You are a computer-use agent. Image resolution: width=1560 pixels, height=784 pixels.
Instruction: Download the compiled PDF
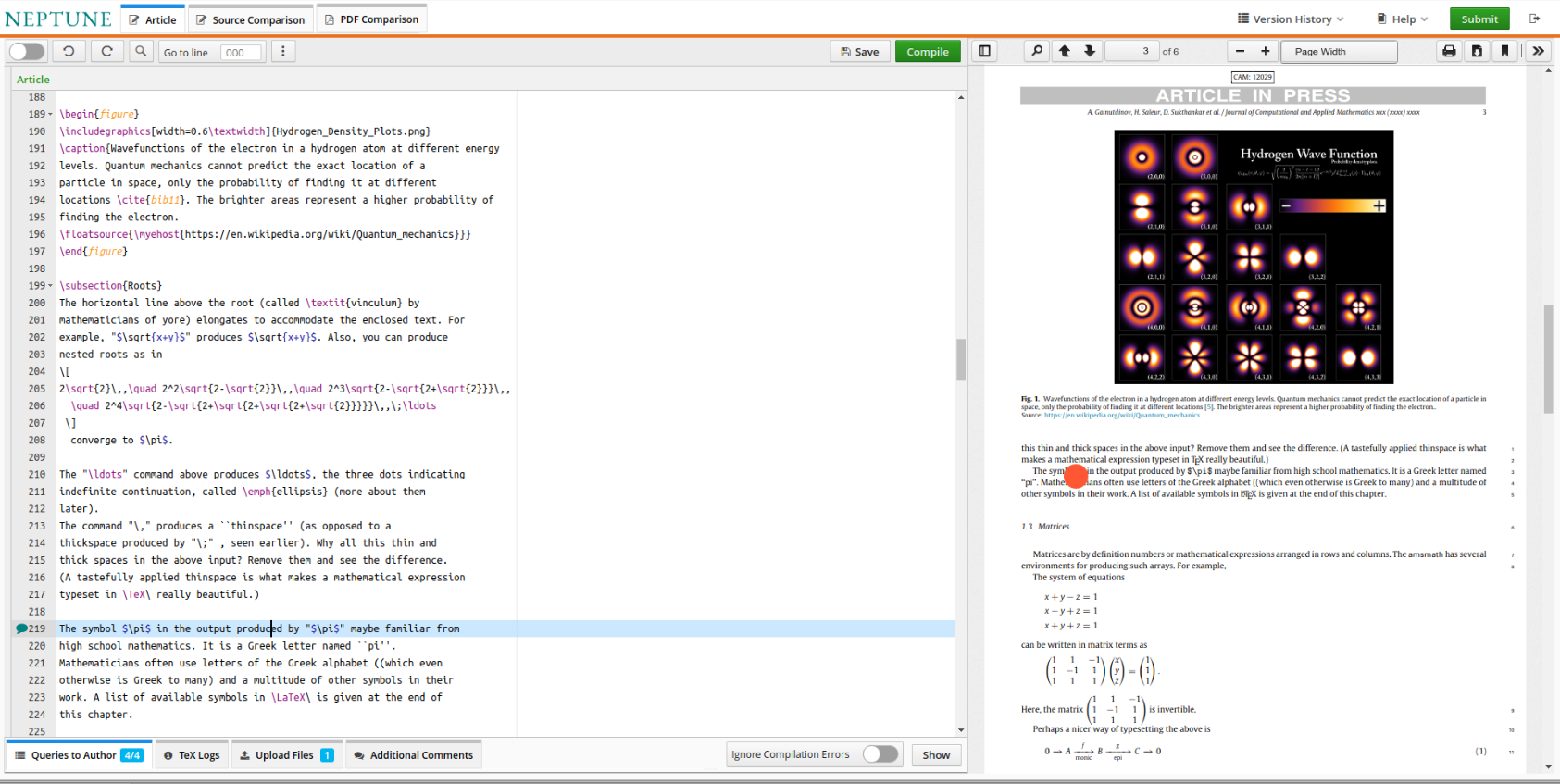click(1477, 52)
